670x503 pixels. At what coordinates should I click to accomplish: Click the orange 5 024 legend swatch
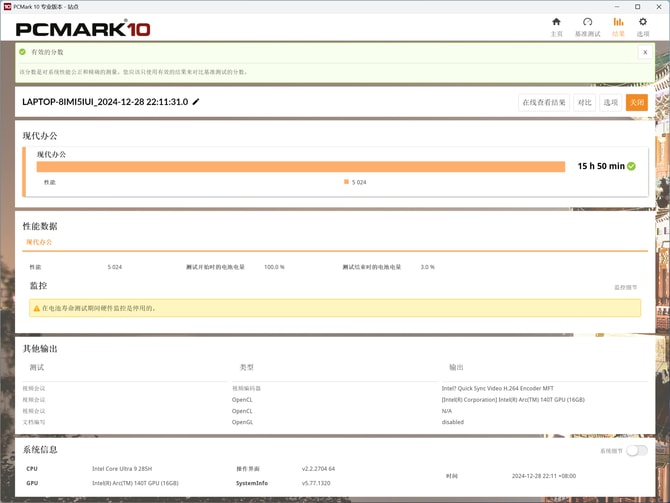[346, 182]
